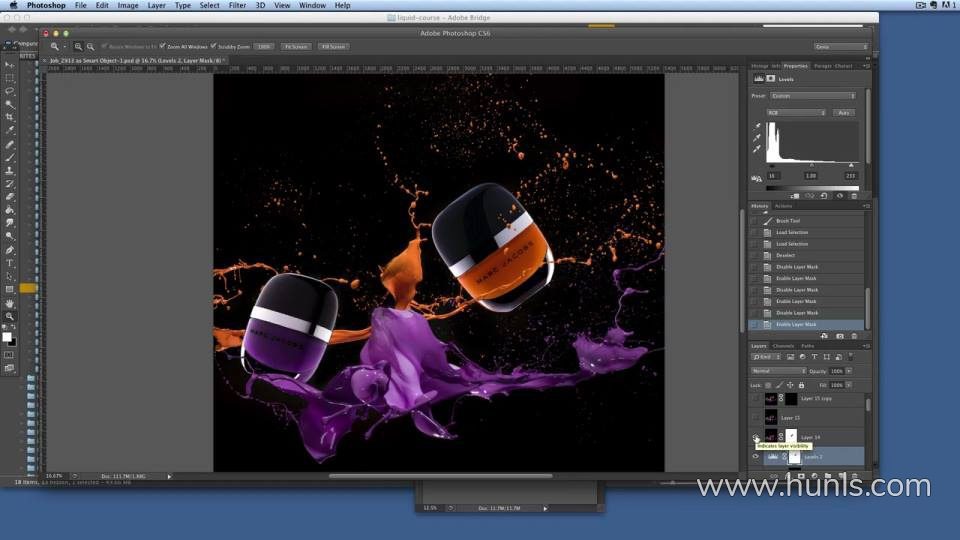Select the Brush Tool history state
The height and width of the screenshot is (540, 960).
(808, 221)
